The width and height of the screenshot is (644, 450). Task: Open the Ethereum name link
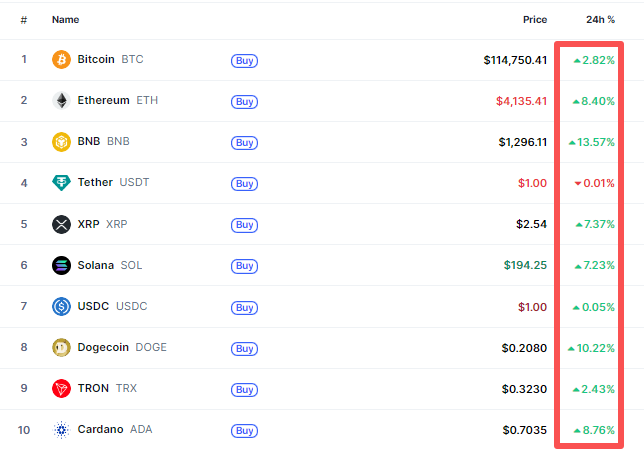[103, 101]
